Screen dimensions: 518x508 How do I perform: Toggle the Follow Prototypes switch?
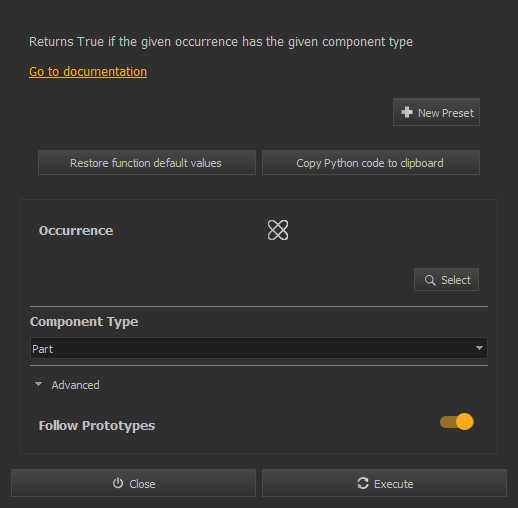tap(457, 422)
